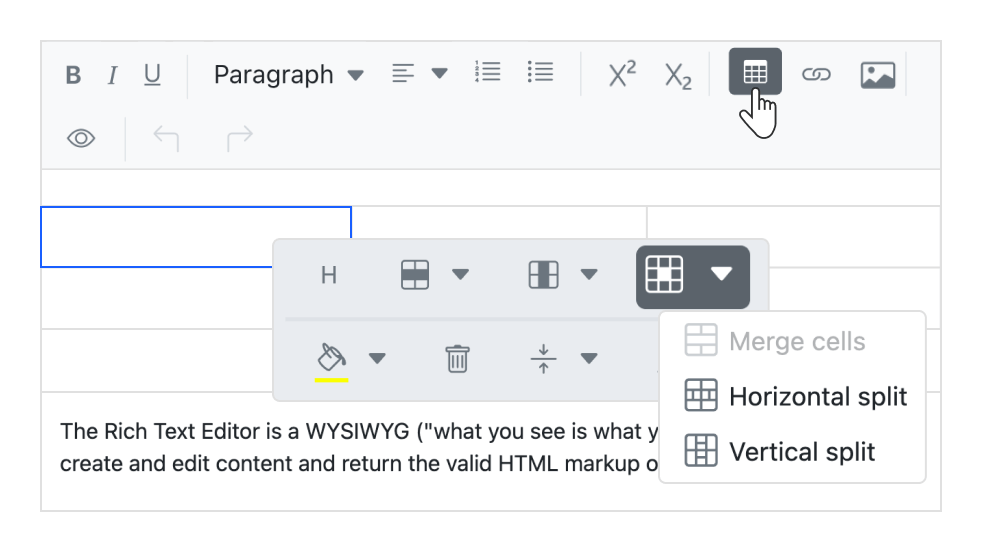
Task: Click the Insert Link icon
Action: tap(817, 75)
